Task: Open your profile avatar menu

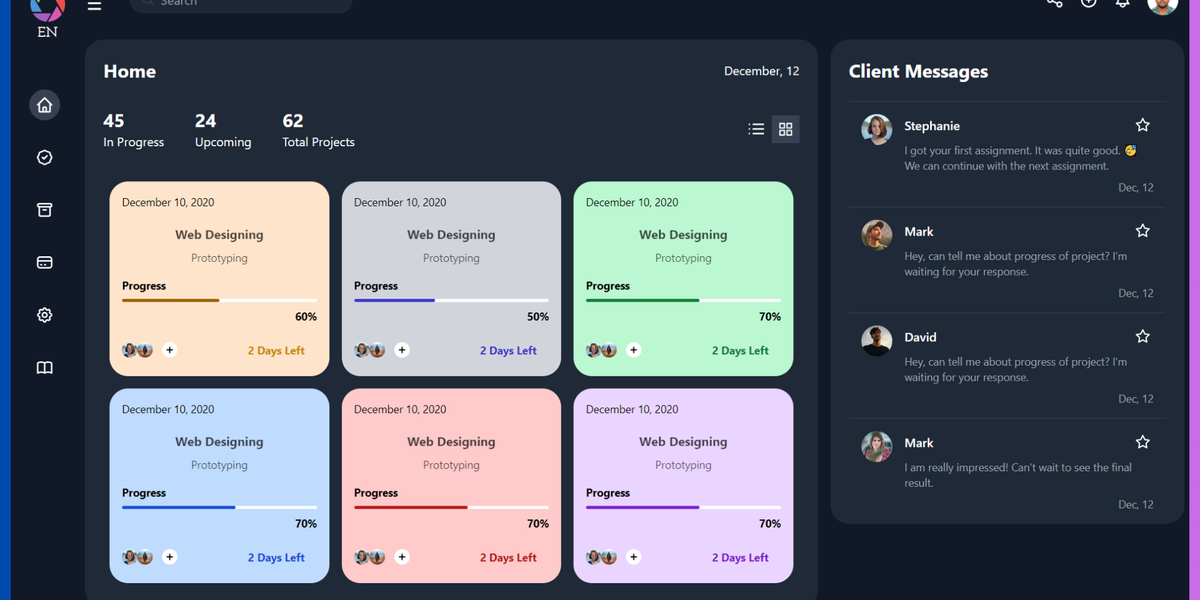Action: tap(1162, 6)
